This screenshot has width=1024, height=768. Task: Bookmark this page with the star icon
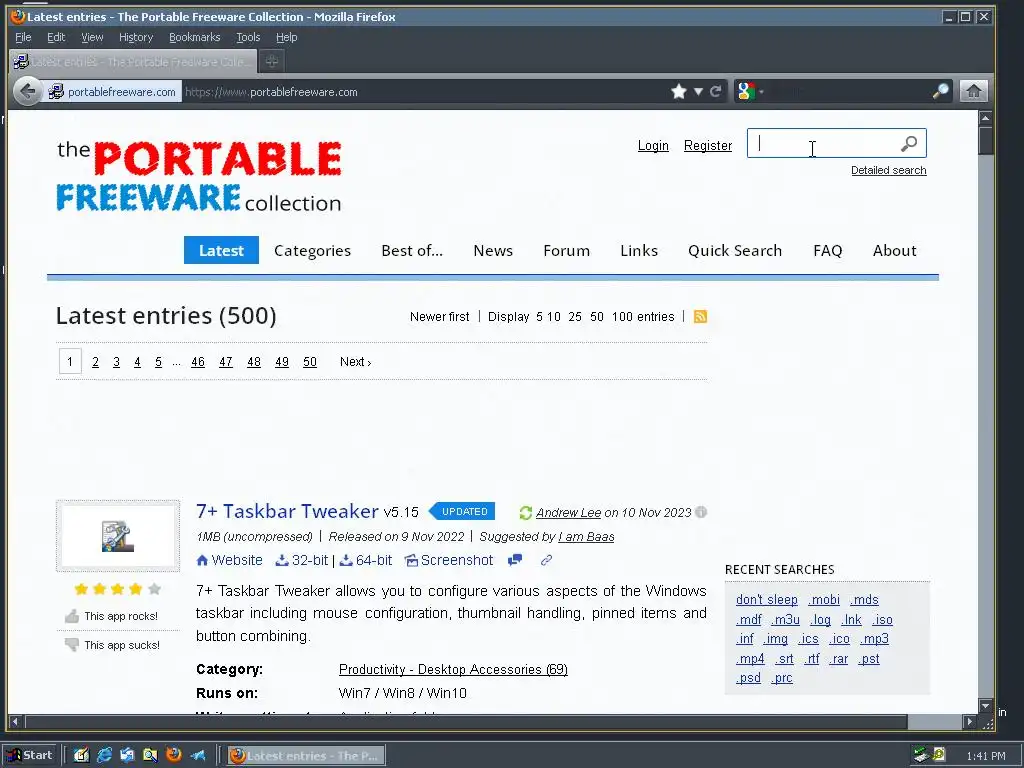[x=679, y=91]
